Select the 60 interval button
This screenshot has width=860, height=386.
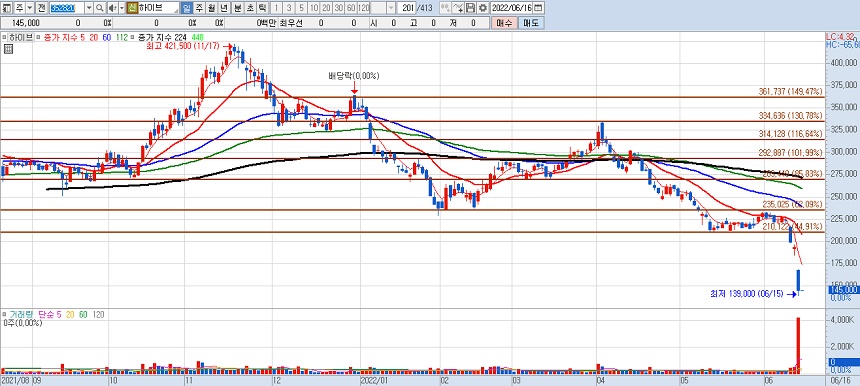pyautogui.click(x=351, y=8)
